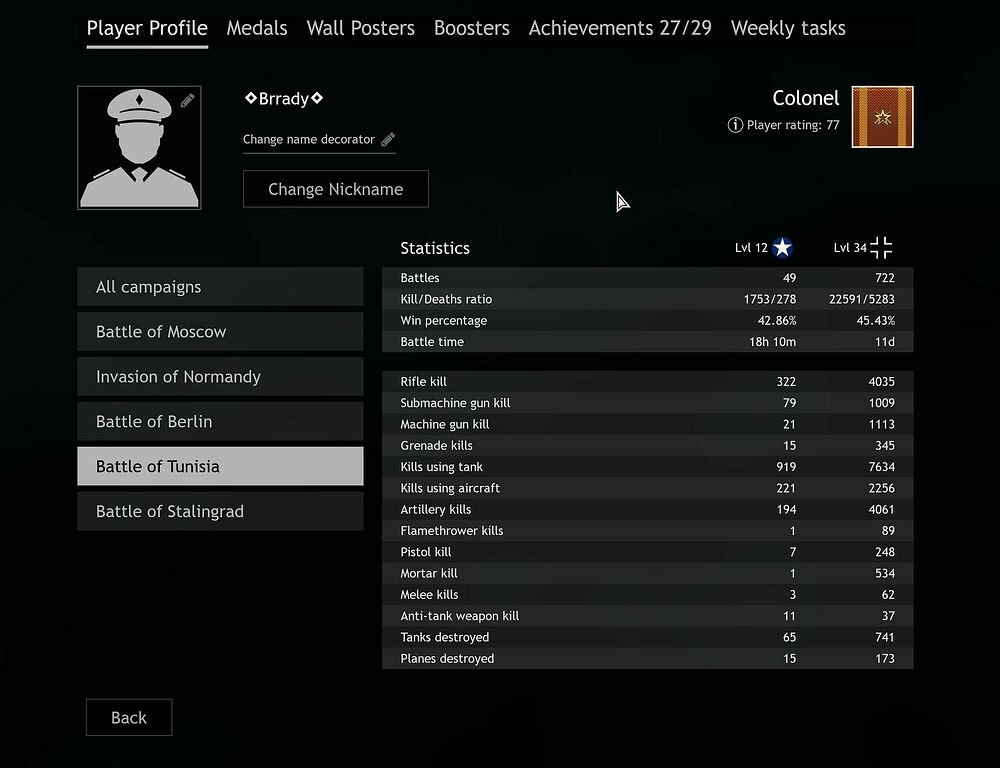Click the Back button
Image resolution: width=1000 pixels, height=768 pixels.
pos(129,717)
